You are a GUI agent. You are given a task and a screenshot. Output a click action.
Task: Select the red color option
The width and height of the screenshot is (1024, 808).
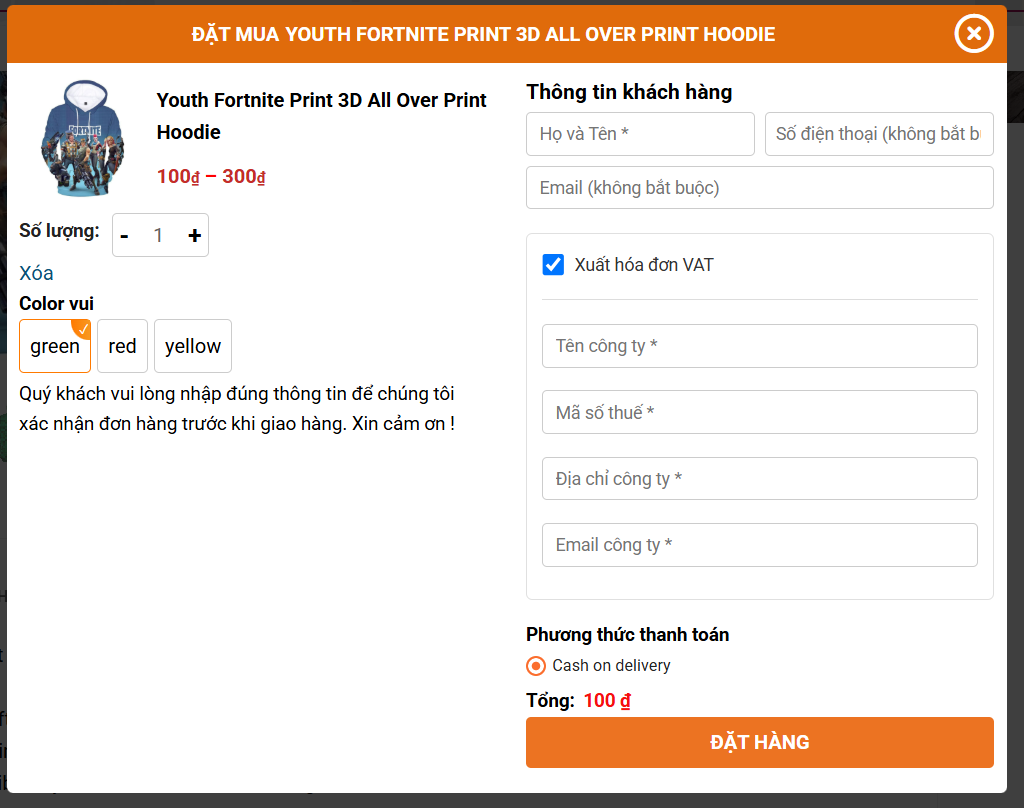(122, 346)
